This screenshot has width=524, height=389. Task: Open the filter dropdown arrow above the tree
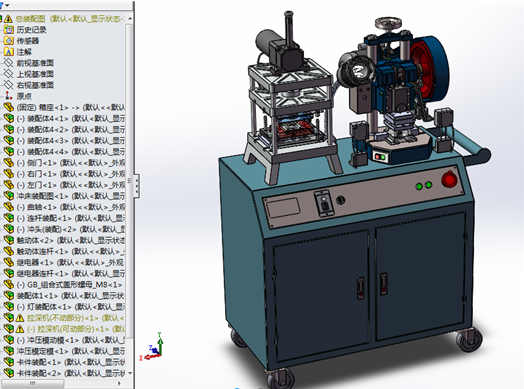click(7, 5)
